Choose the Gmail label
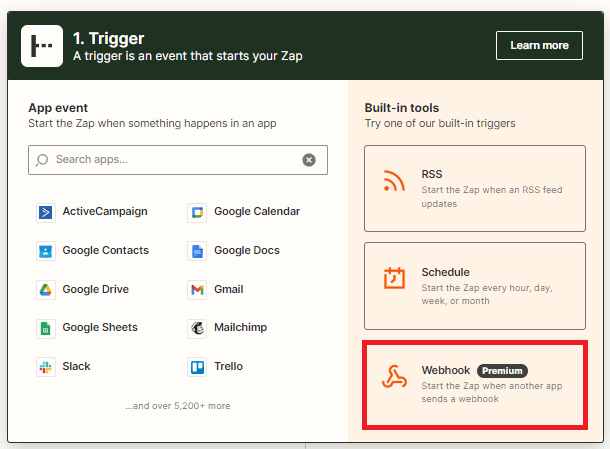This screenshot has height=449, width=610. 229,289
